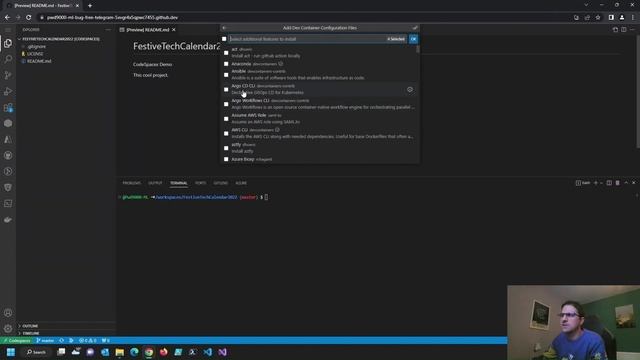Image resolution: width=640 pixels, height=360 pixels.
Task: Switch to the Output panel tab
Action: tap(155, 183)
